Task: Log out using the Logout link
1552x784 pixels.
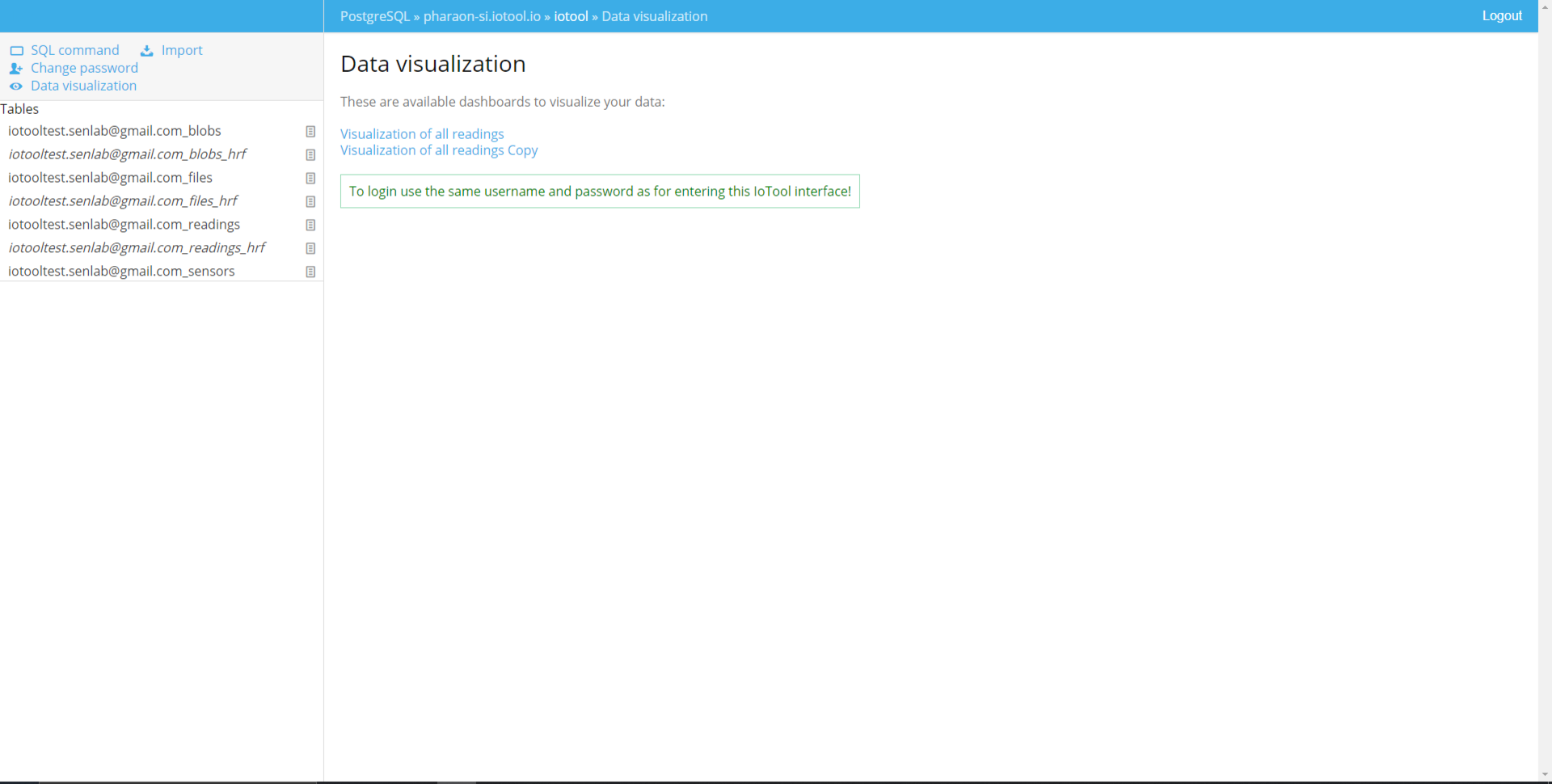Action: click(1502, 15)
